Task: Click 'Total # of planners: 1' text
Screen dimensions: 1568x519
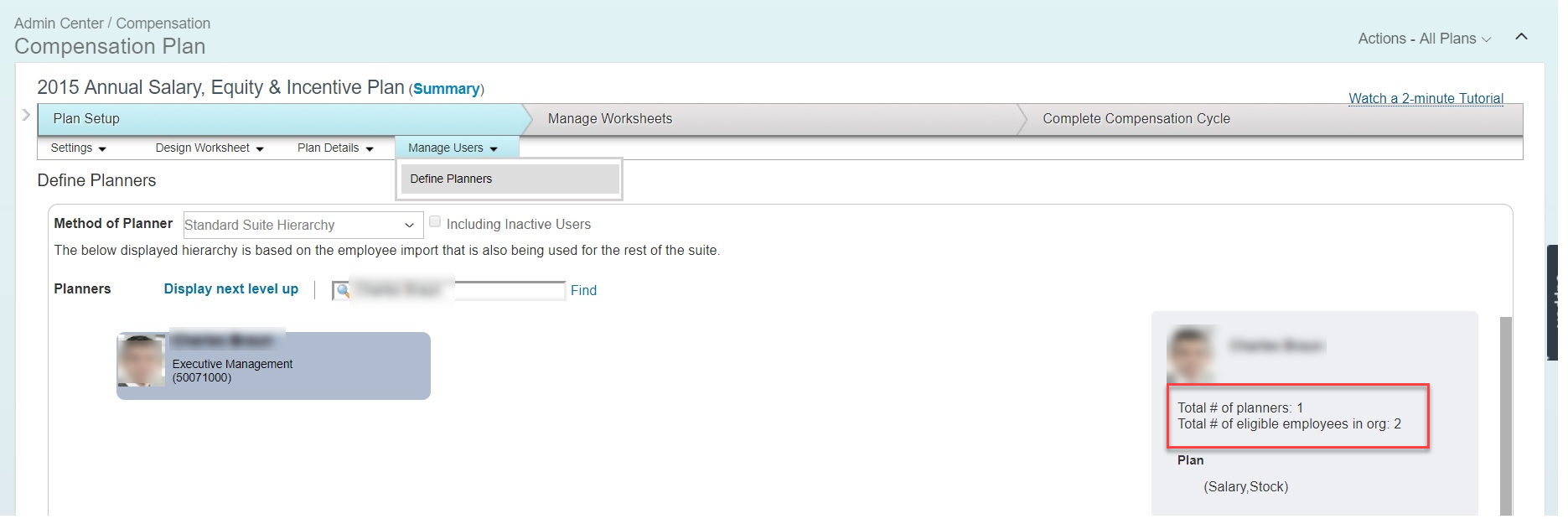Action: pos(1239,407)
